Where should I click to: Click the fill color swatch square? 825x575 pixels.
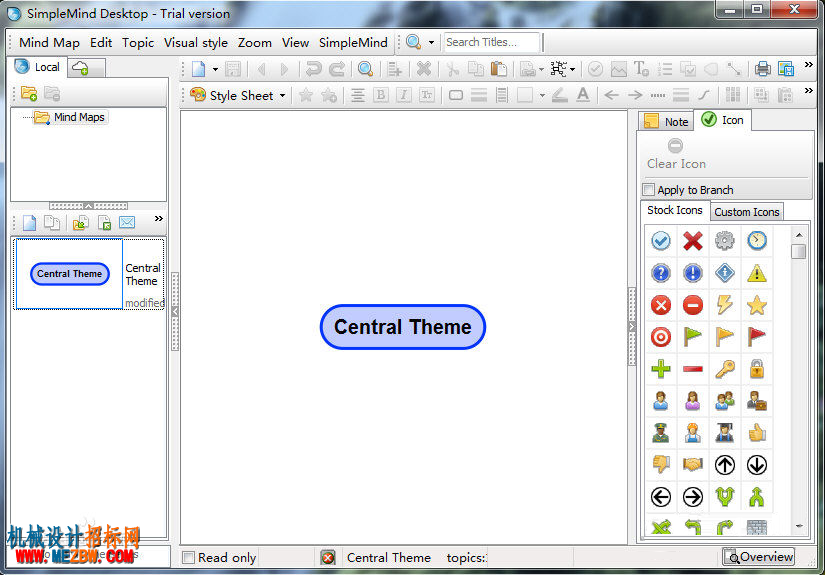pos(525,95)
